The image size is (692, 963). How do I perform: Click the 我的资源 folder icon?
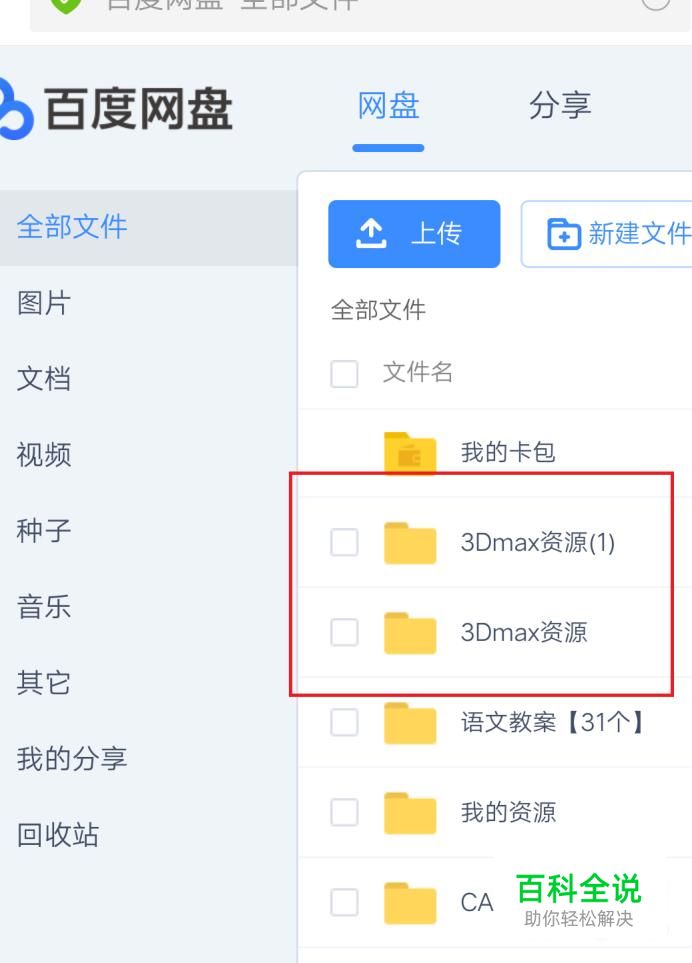pos(410,813)
